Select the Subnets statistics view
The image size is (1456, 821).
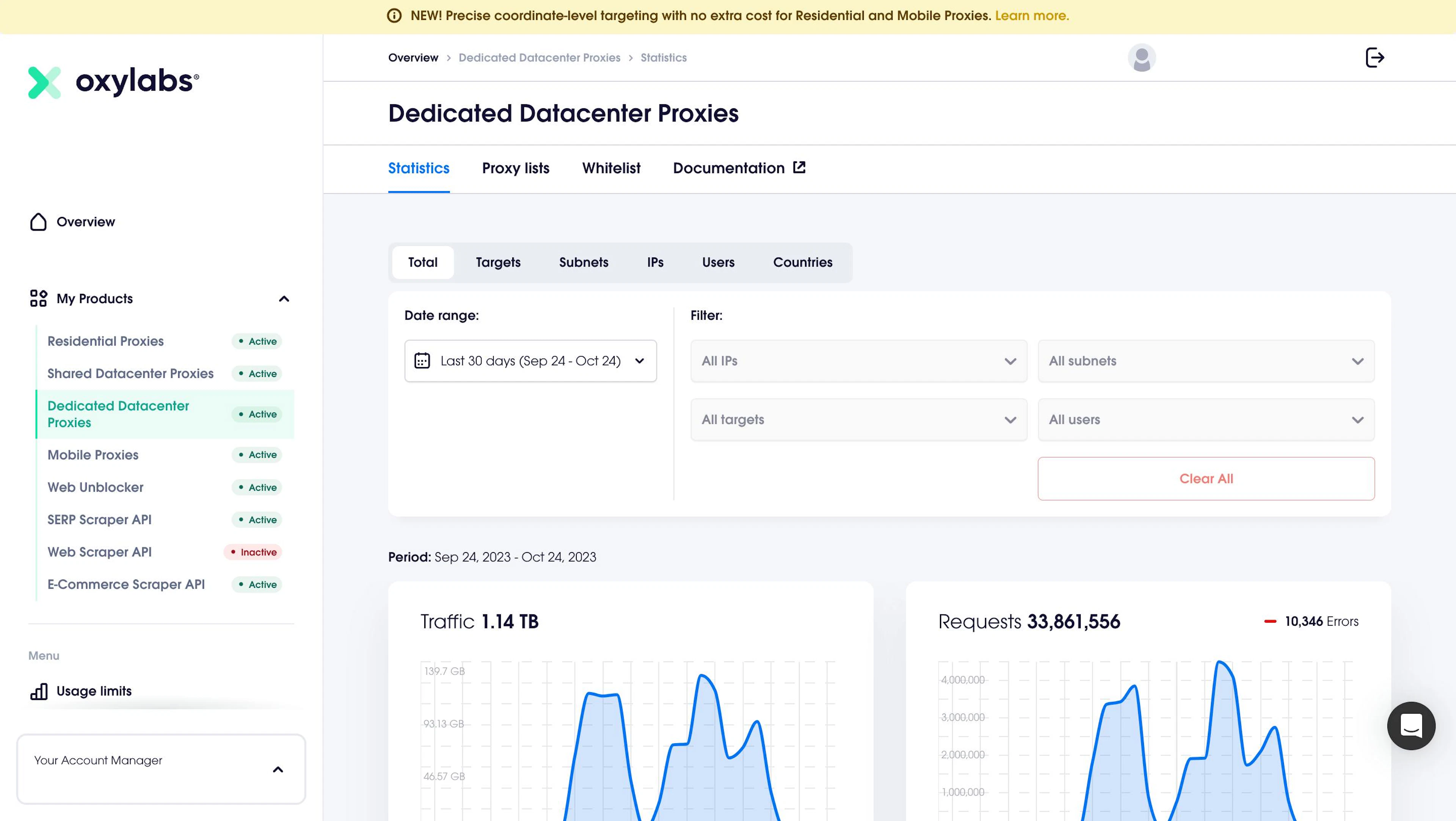click(x=583, y=262)
